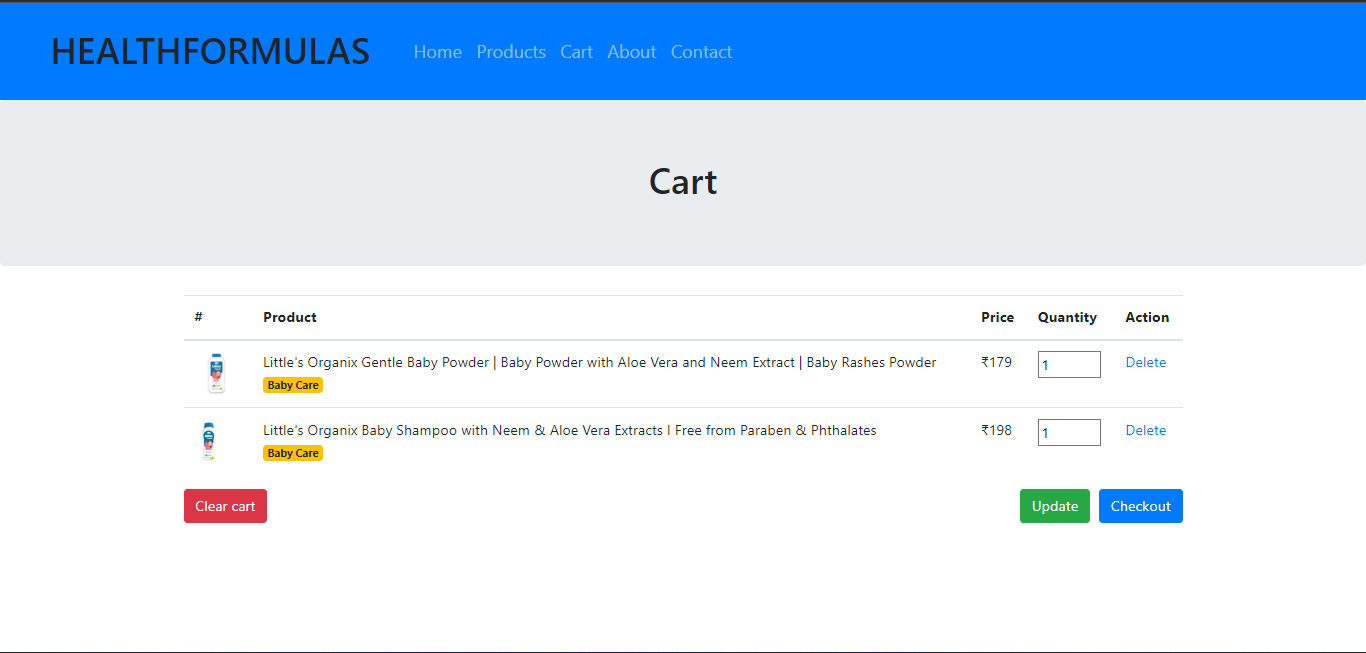Click the baby powder product thumbnail
Image resolution: width=1366 pixels, height=653 pixels.
(x=216, y=371)
